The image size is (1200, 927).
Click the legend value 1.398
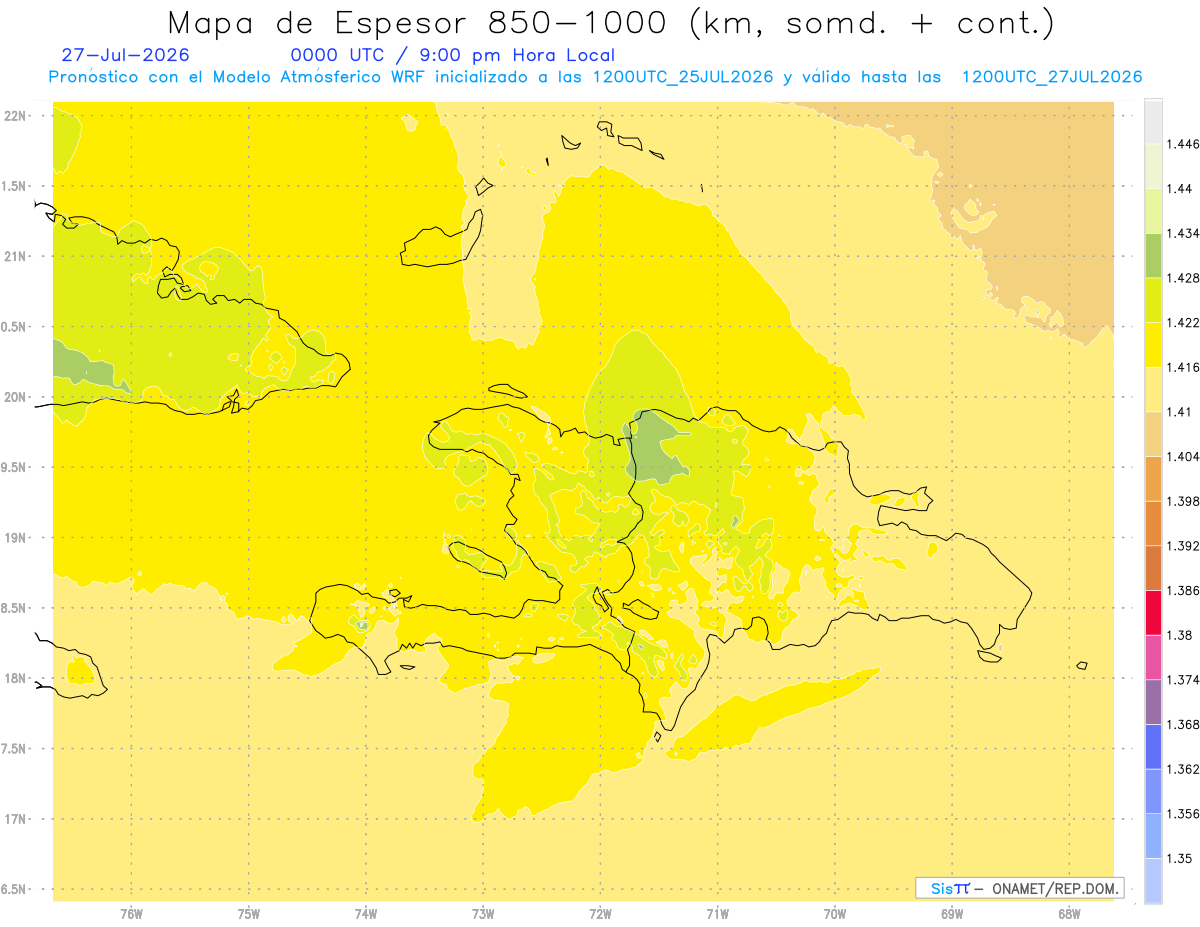pos(1183,501)
